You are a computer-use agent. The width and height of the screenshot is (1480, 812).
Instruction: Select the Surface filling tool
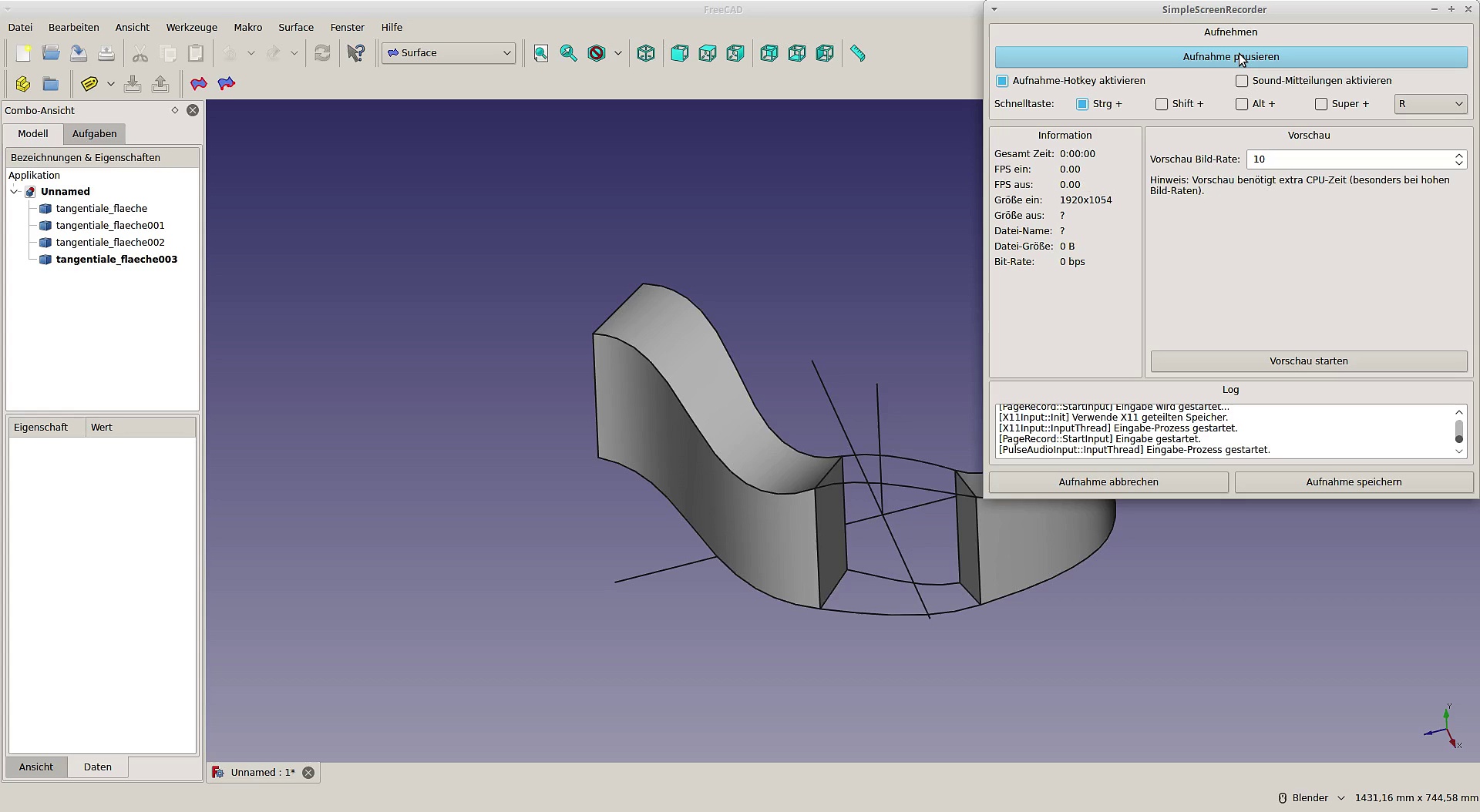[199, 84]
